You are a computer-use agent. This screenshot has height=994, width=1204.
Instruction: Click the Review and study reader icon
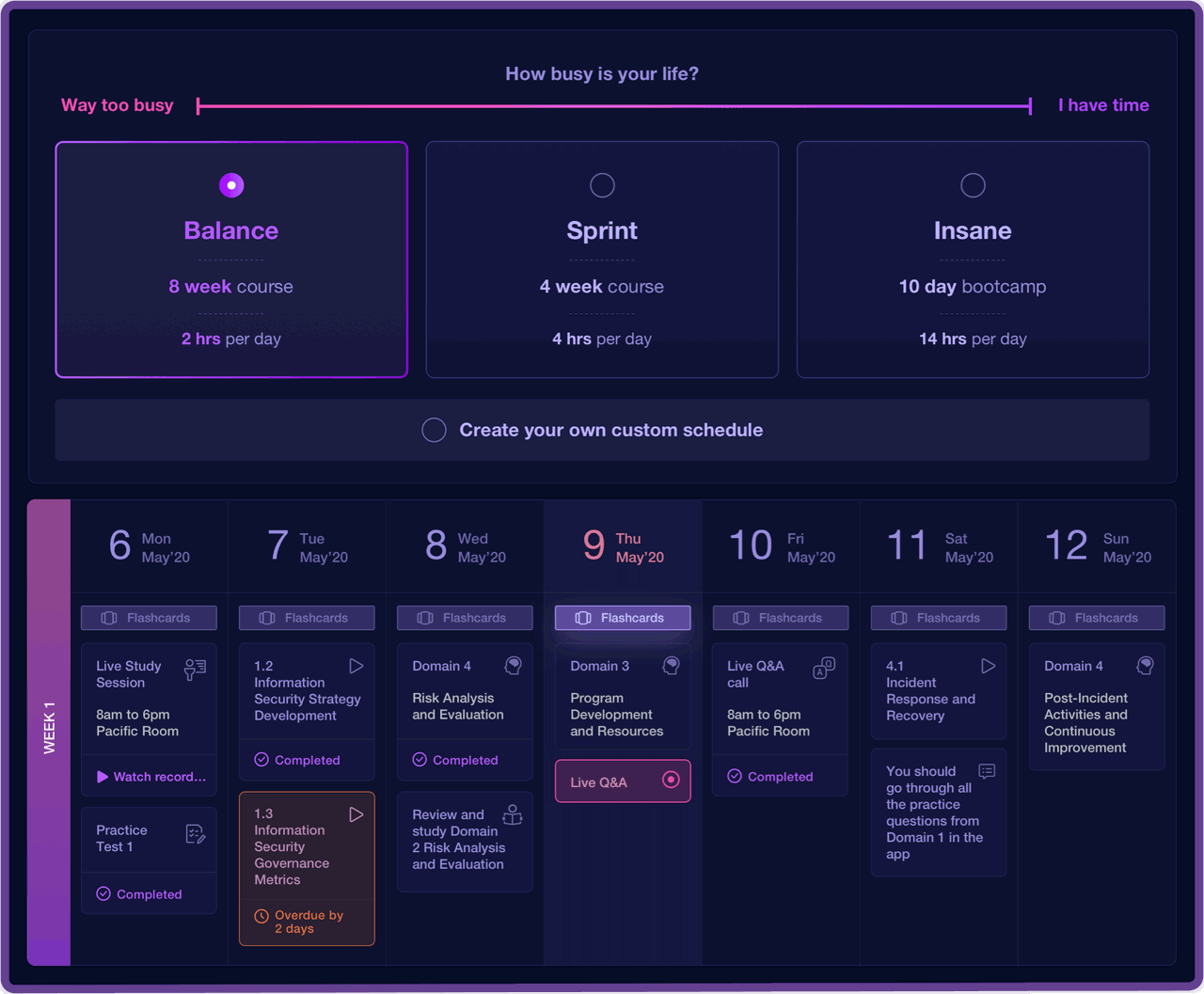click(513, 814)
